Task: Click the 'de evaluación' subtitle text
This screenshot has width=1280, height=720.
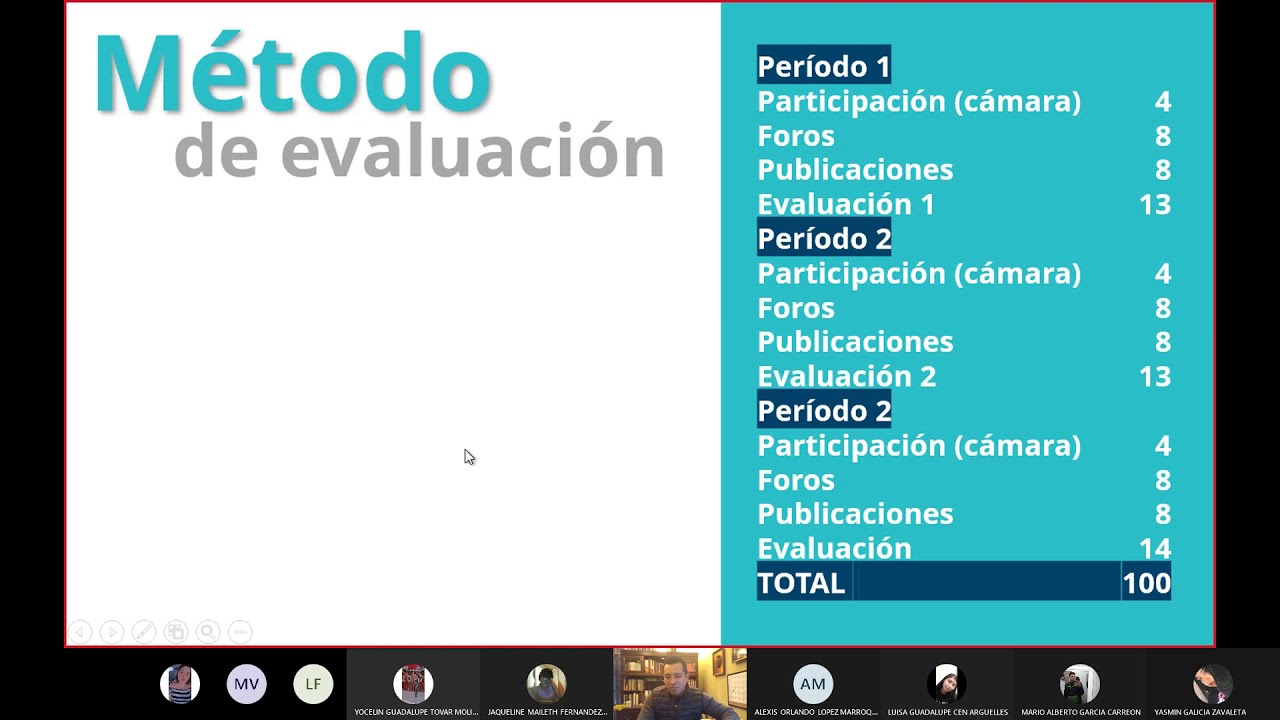Action: 419,151
